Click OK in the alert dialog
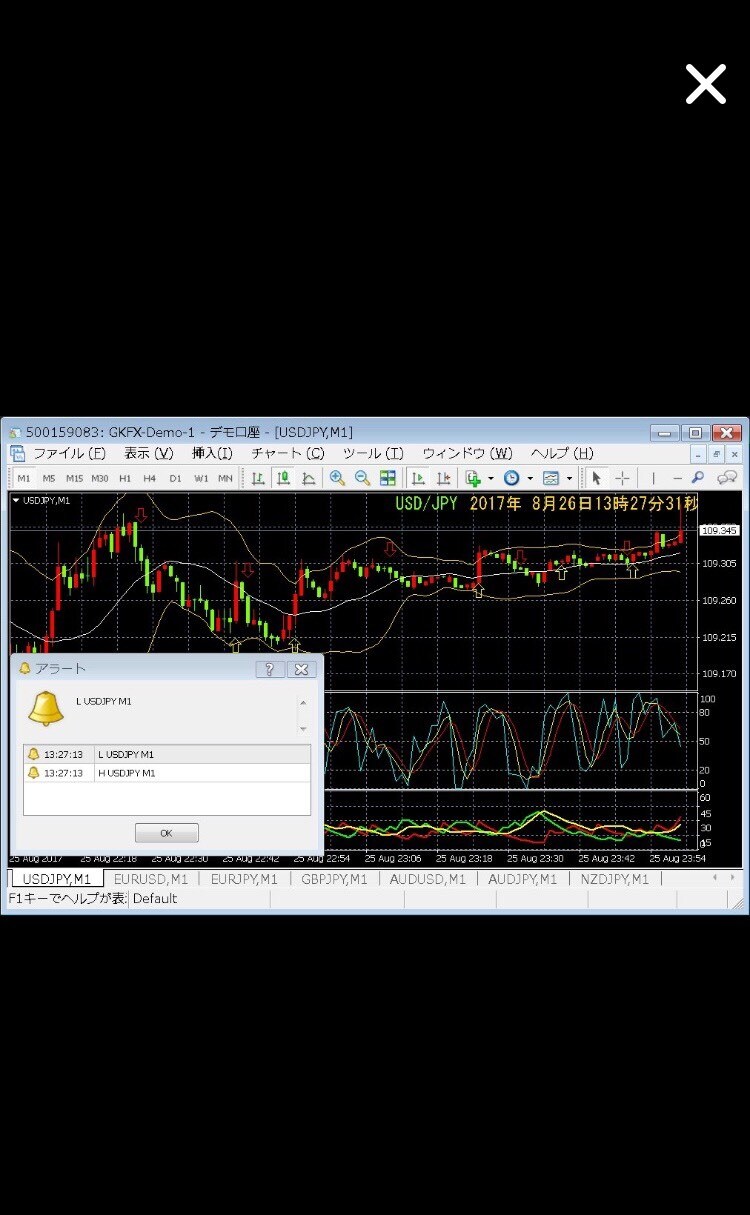The image size is (750, 1215). [167, 833]
